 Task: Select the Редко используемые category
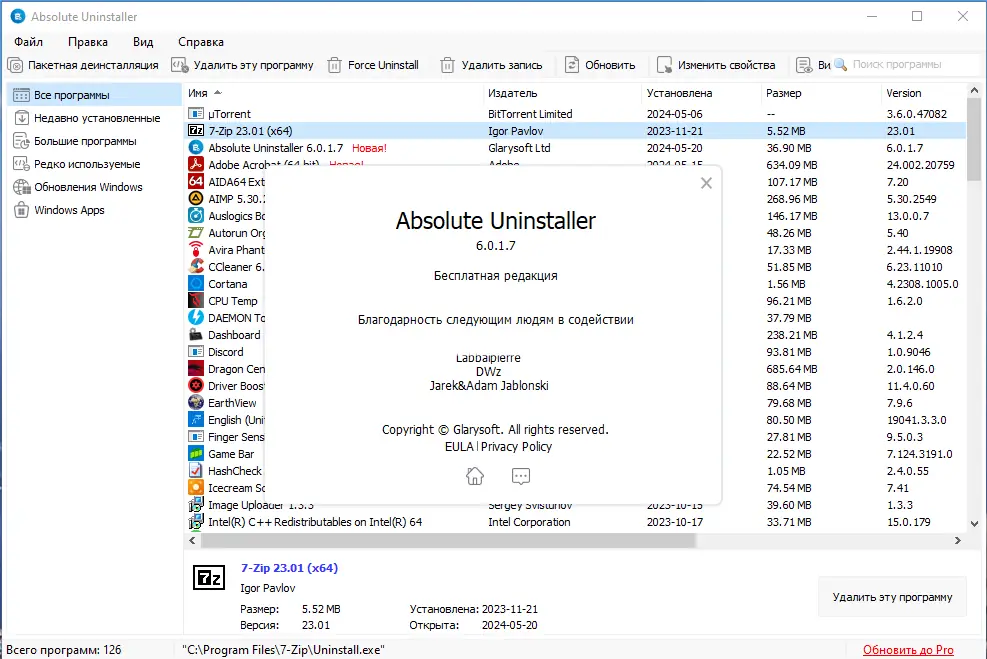94,164
